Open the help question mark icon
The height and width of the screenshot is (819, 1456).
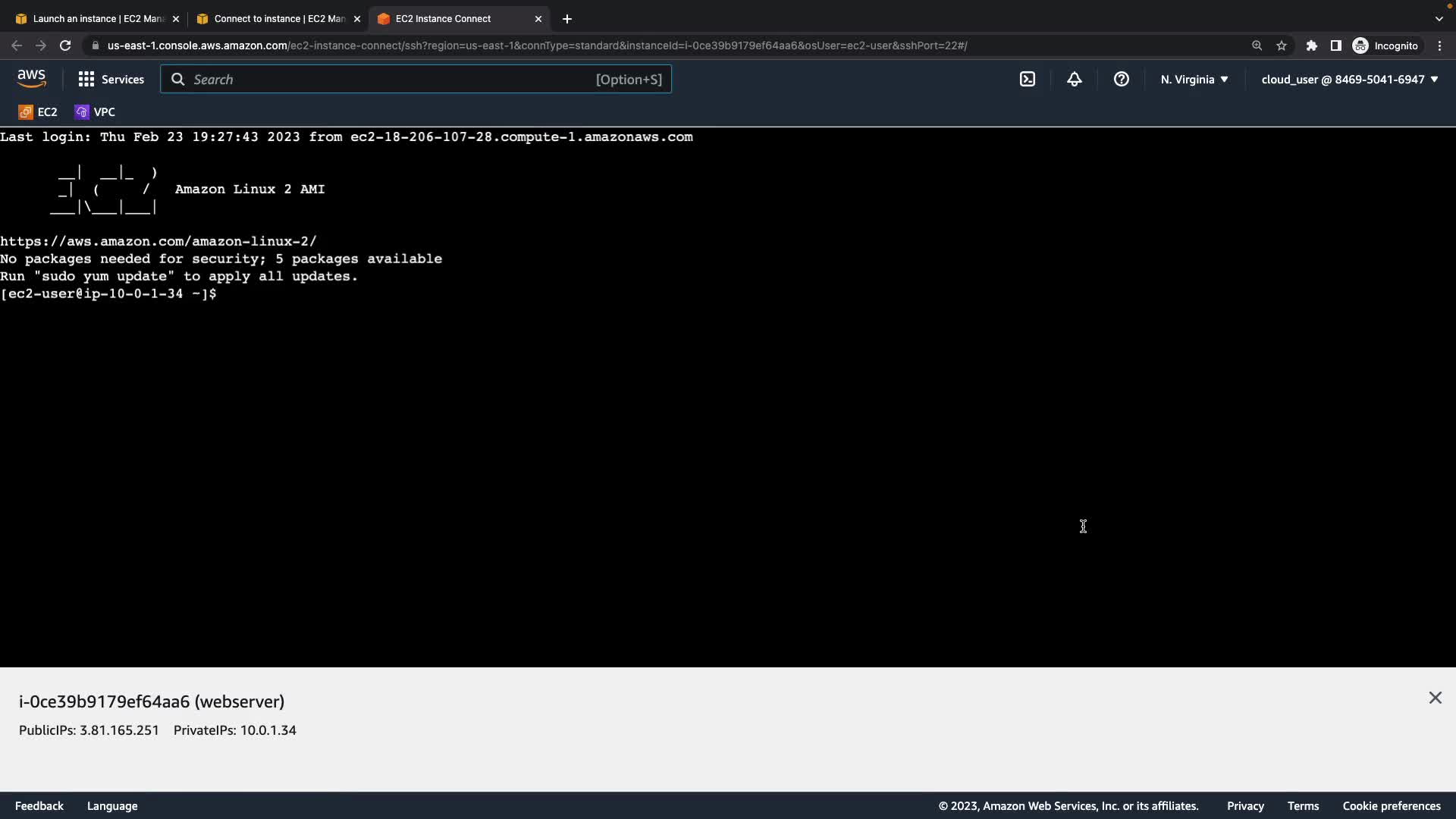[1122, 80]
